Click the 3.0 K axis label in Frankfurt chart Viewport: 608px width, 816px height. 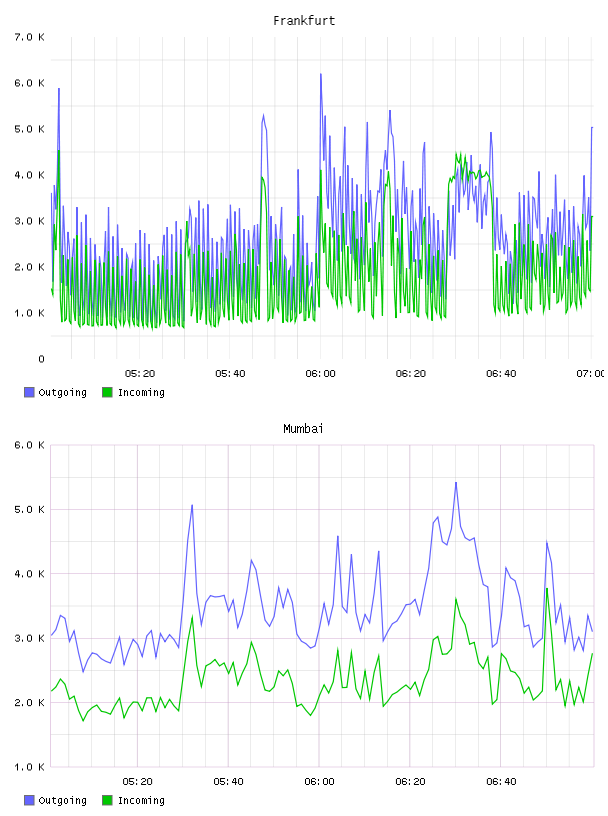pyautogui.click(x=30, y=221)
